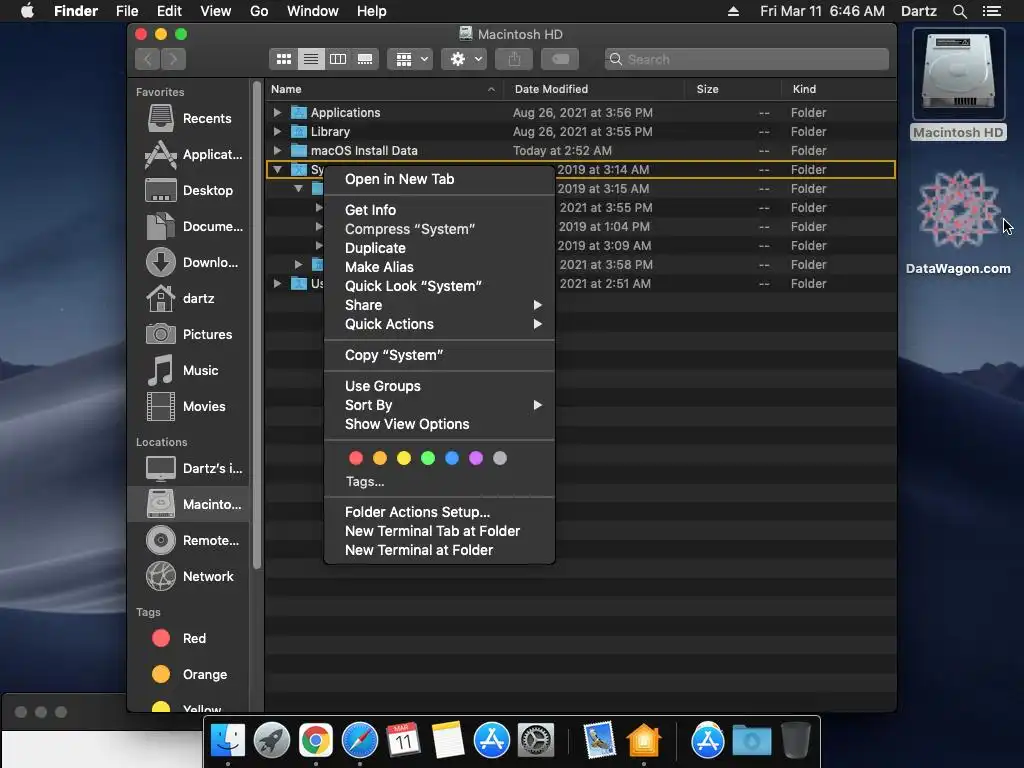Choose Compress "System"
The width and height of the screenshot is (1024, 768).
click(440, 229)
